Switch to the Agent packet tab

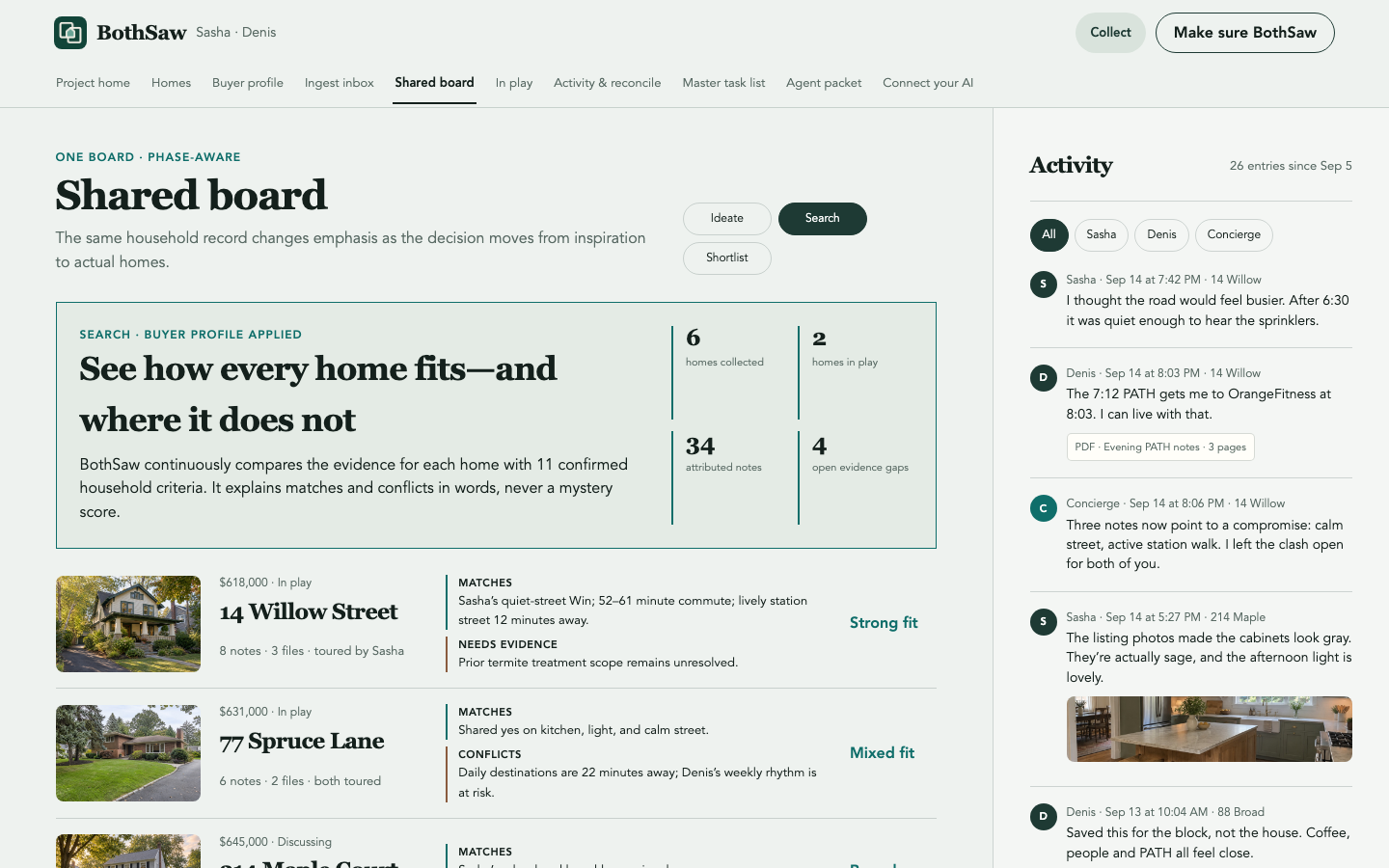(824, 83)
